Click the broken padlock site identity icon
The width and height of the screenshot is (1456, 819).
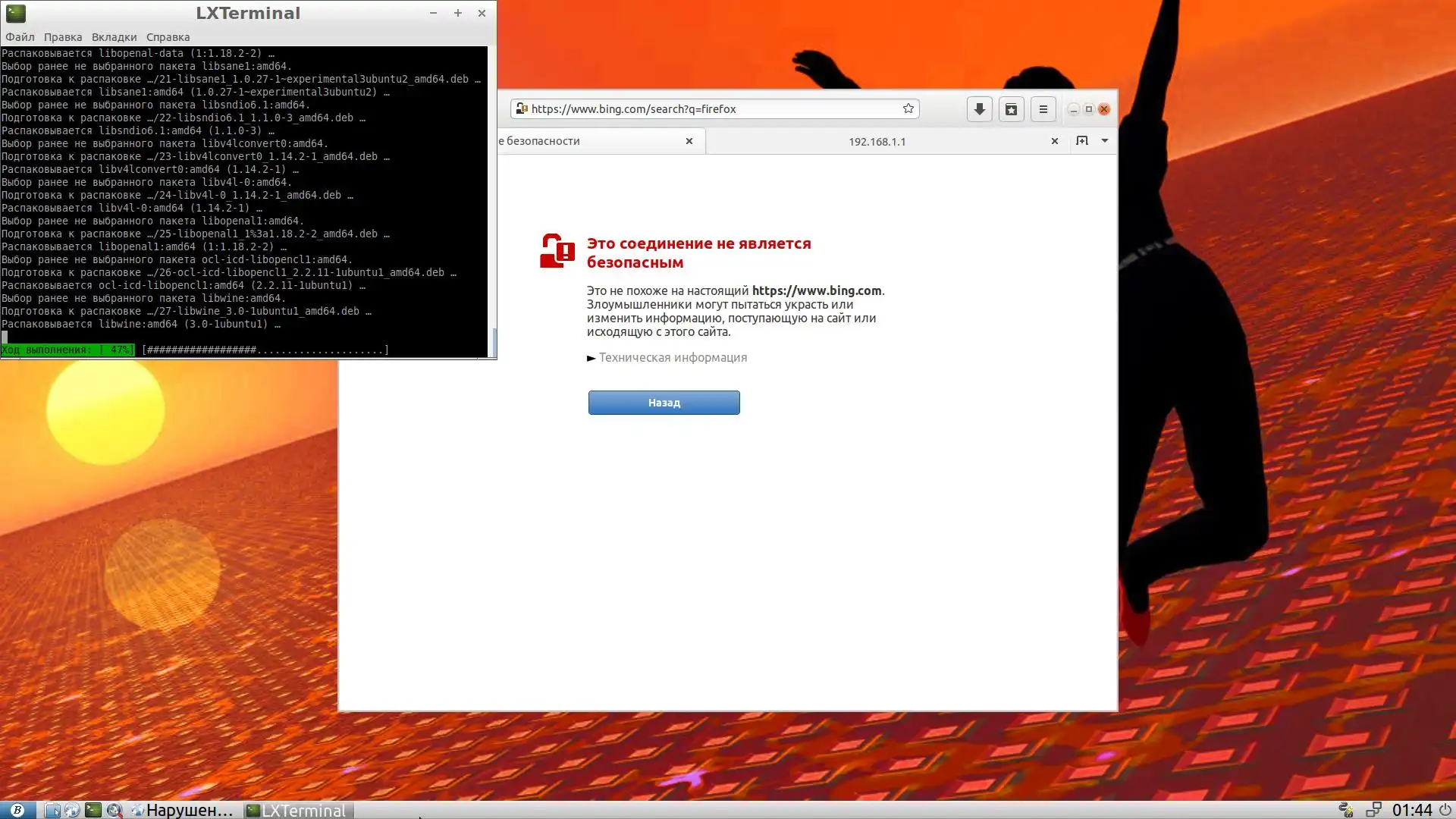click(x=521, y=108)
